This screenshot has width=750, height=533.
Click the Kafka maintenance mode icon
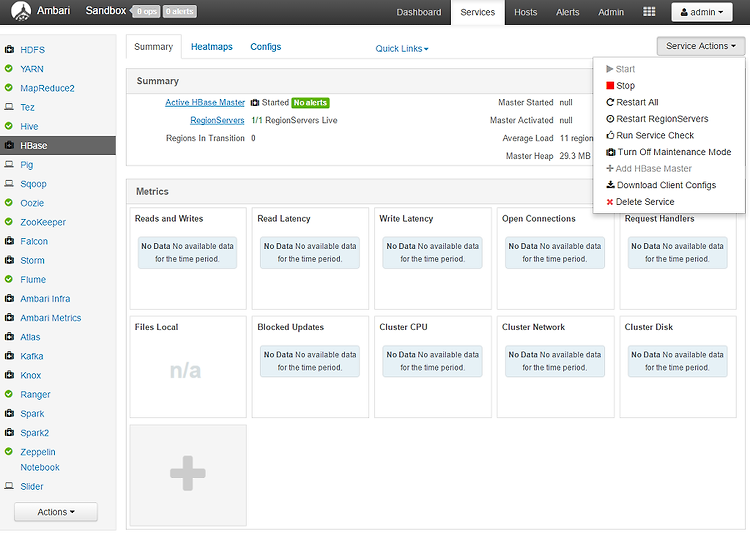tap(9, 355)
